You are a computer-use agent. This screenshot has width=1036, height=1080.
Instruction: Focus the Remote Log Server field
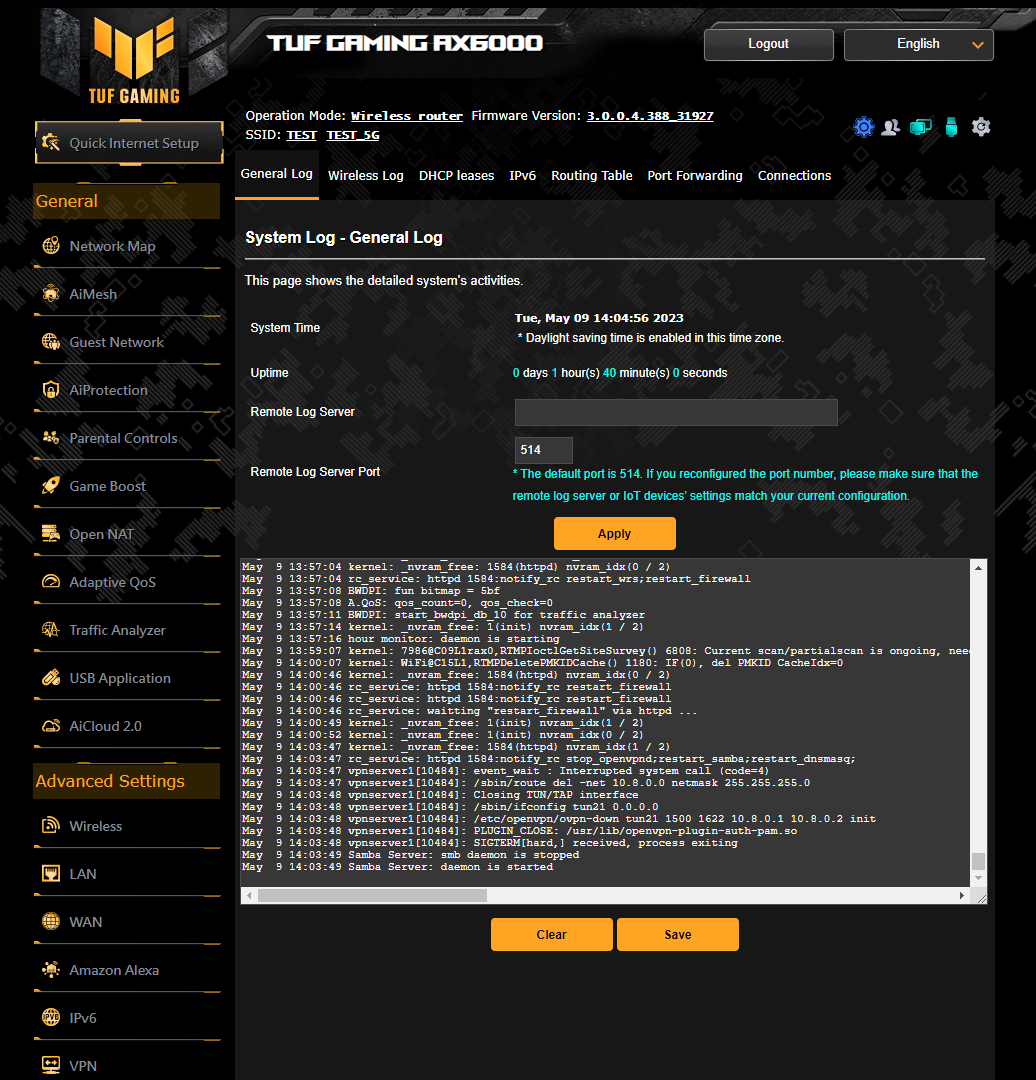676,413
